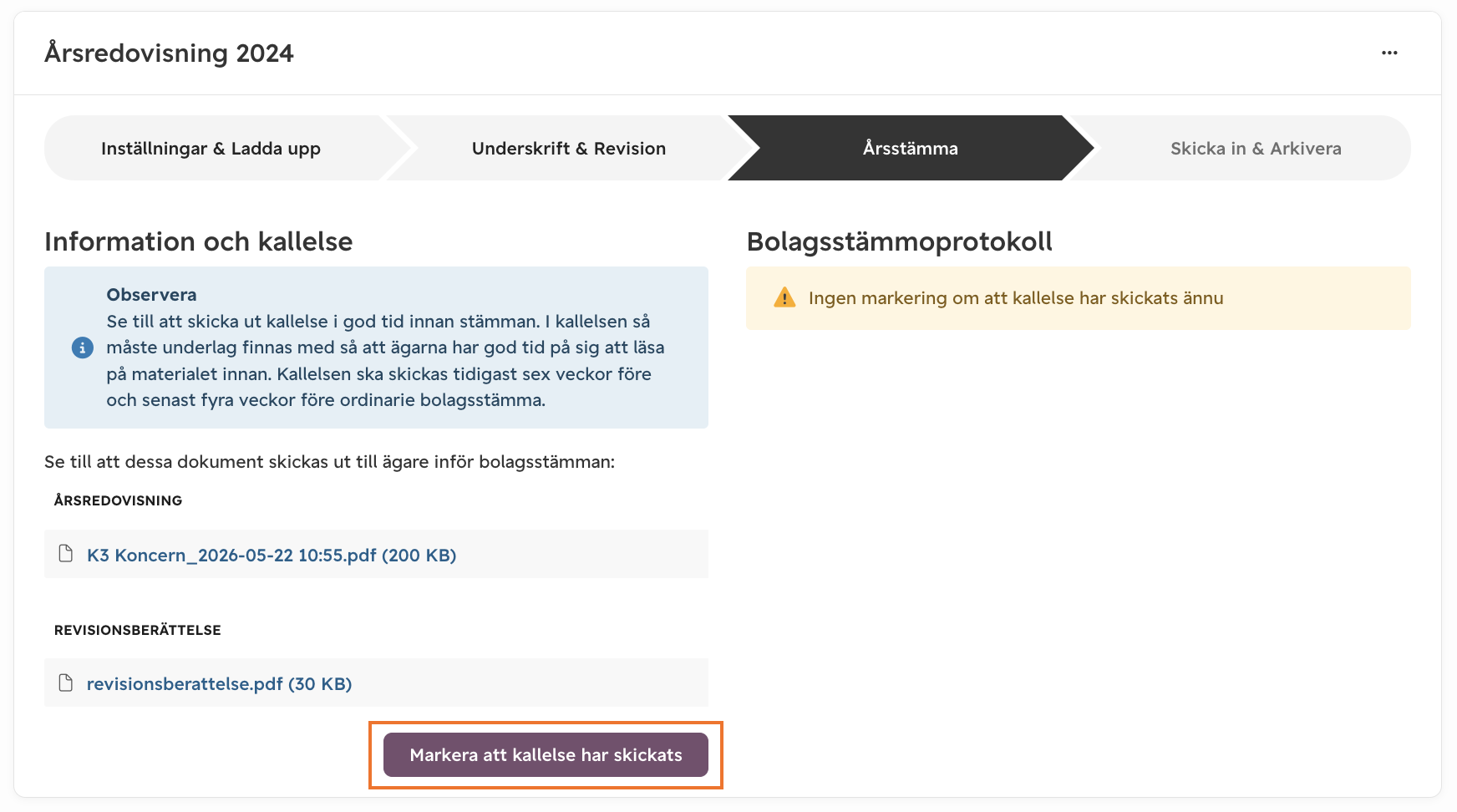Click the Ingen markering warning banner
This screenshot has height=812, width=1457.
point(1079,298)
